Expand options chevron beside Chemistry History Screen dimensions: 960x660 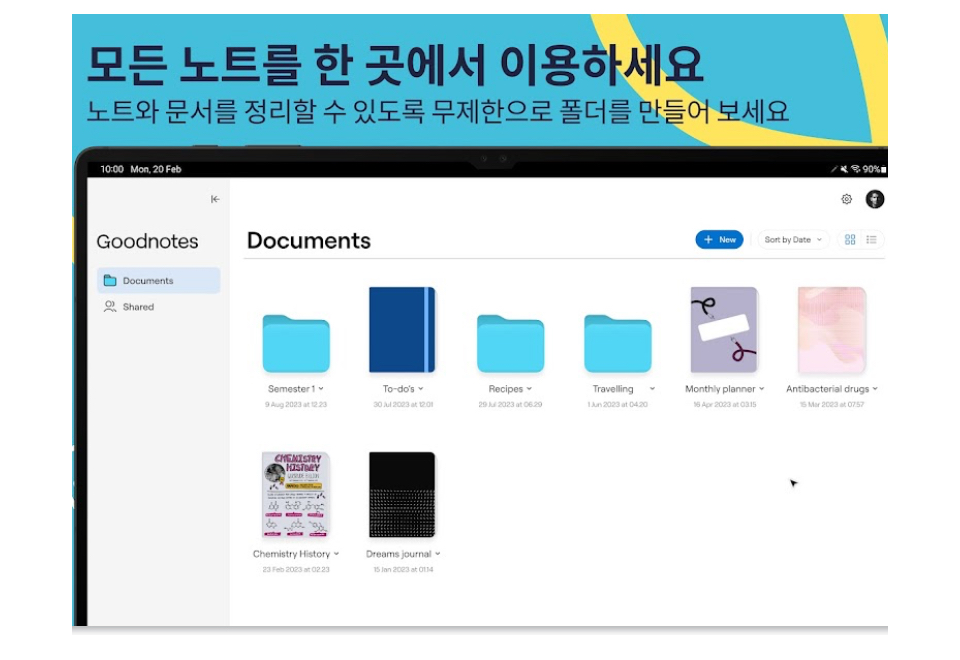[x=336, y=553]
